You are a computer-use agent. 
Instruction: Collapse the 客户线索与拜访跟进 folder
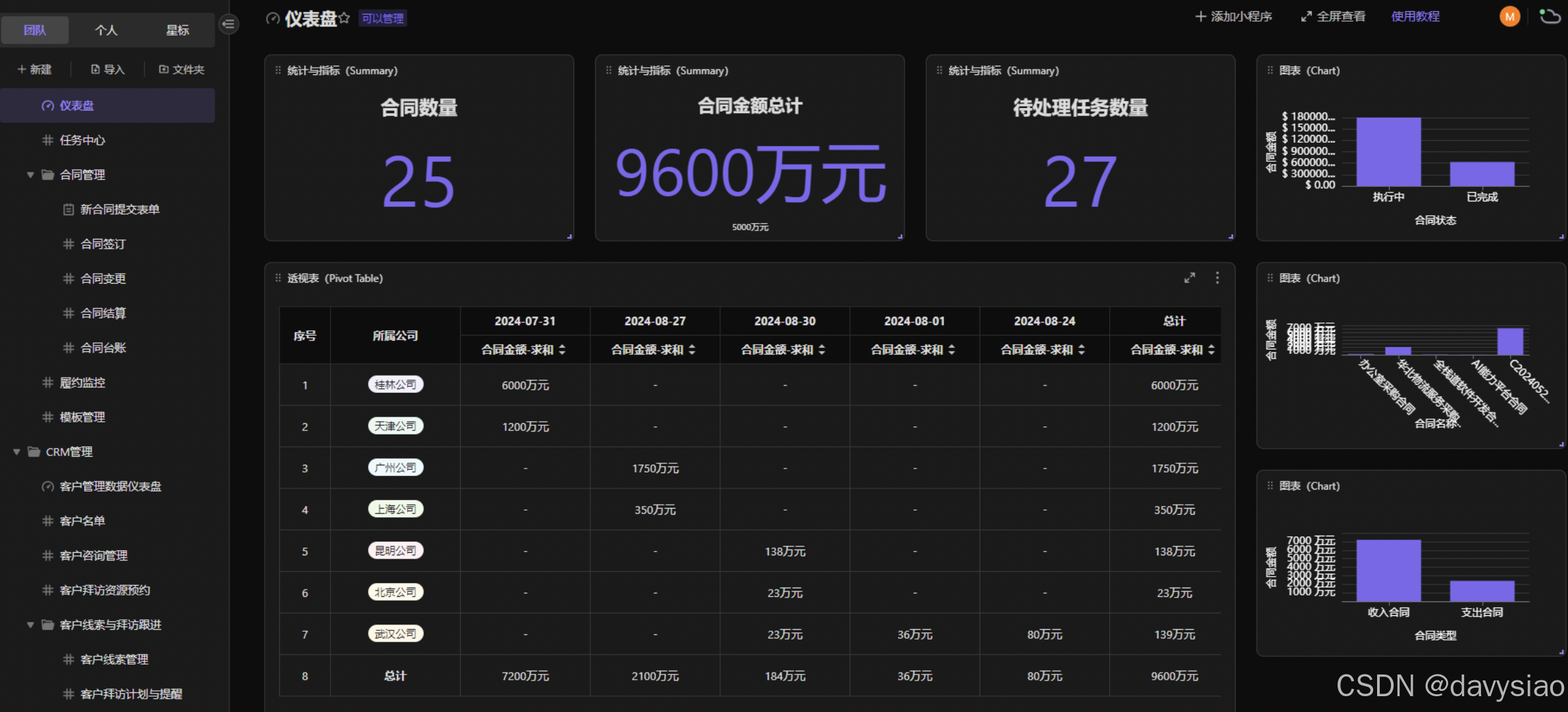[30, 624]
